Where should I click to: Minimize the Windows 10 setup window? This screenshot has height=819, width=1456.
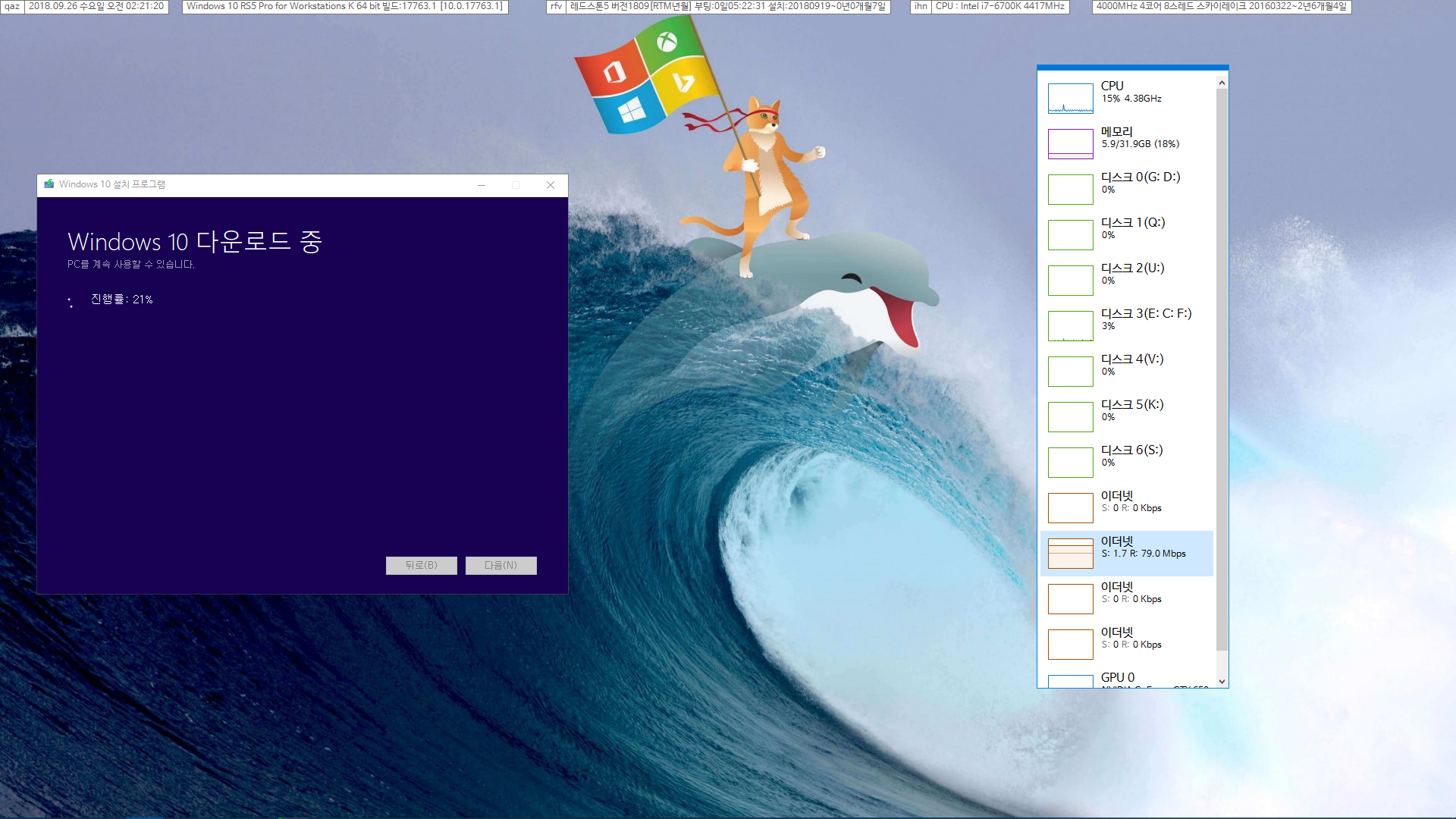(482, 185)
